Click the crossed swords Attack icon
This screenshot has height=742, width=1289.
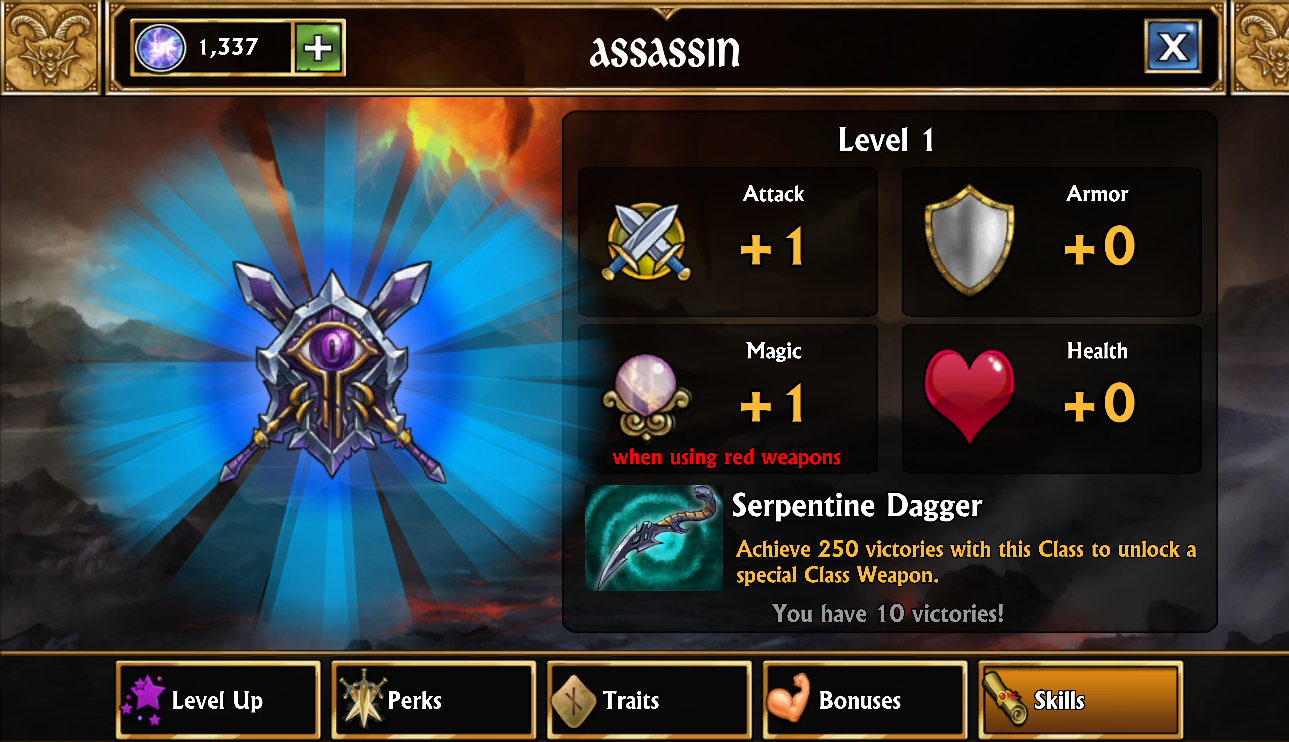click(647, 242)
